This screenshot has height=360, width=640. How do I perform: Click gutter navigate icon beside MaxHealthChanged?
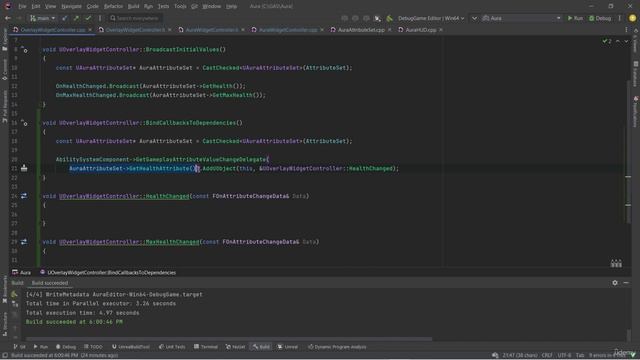24,242
